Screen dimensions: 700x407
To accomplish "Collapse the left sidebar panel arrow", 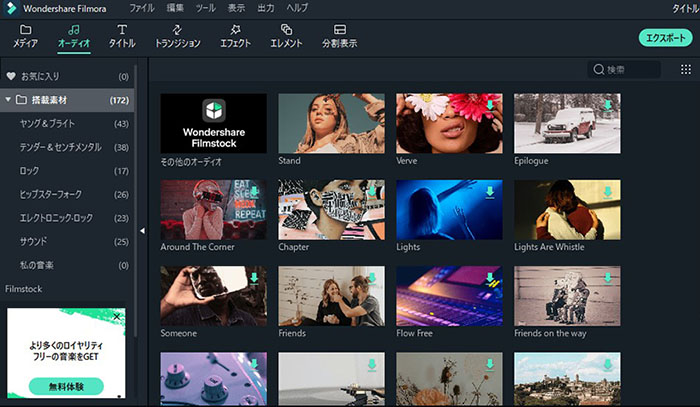I will tap(142, 231).
